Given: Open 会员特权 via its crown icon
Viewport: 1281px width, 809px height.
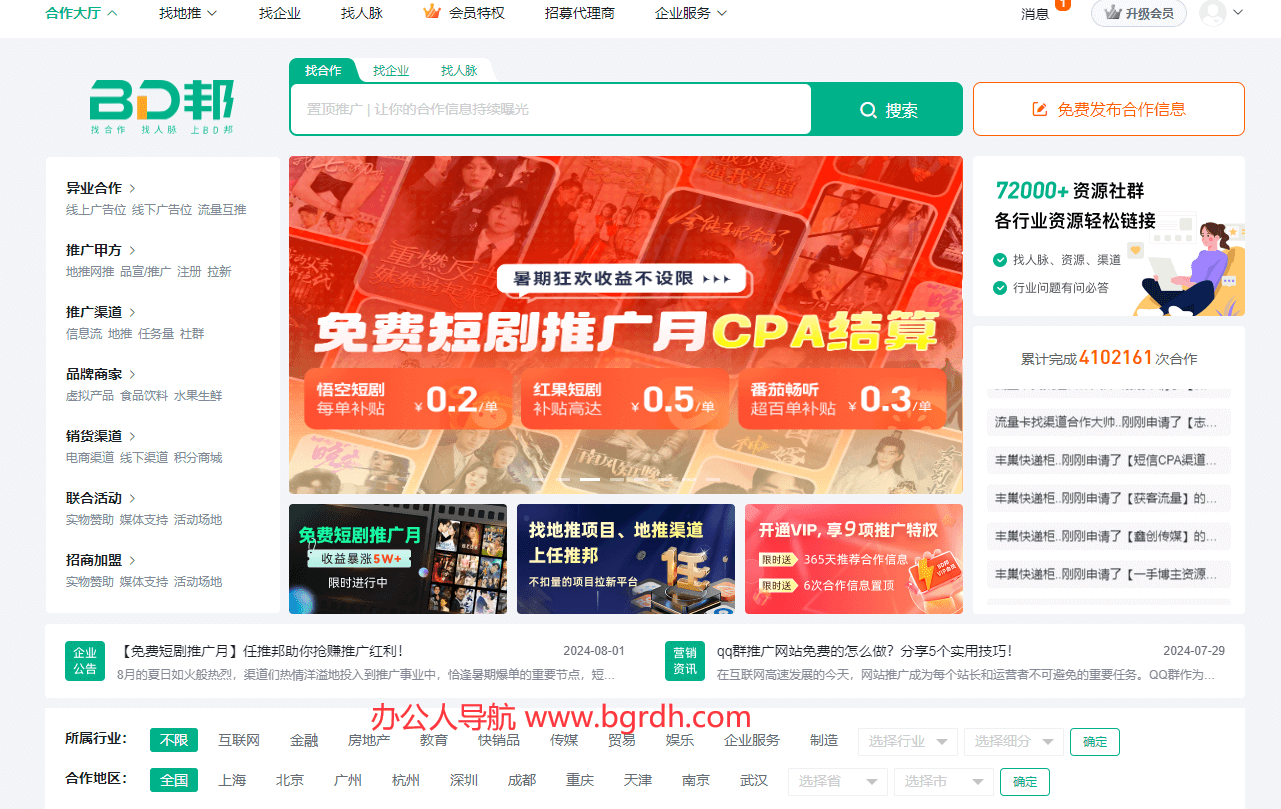Looking at the screenshot, I should 432,12.
